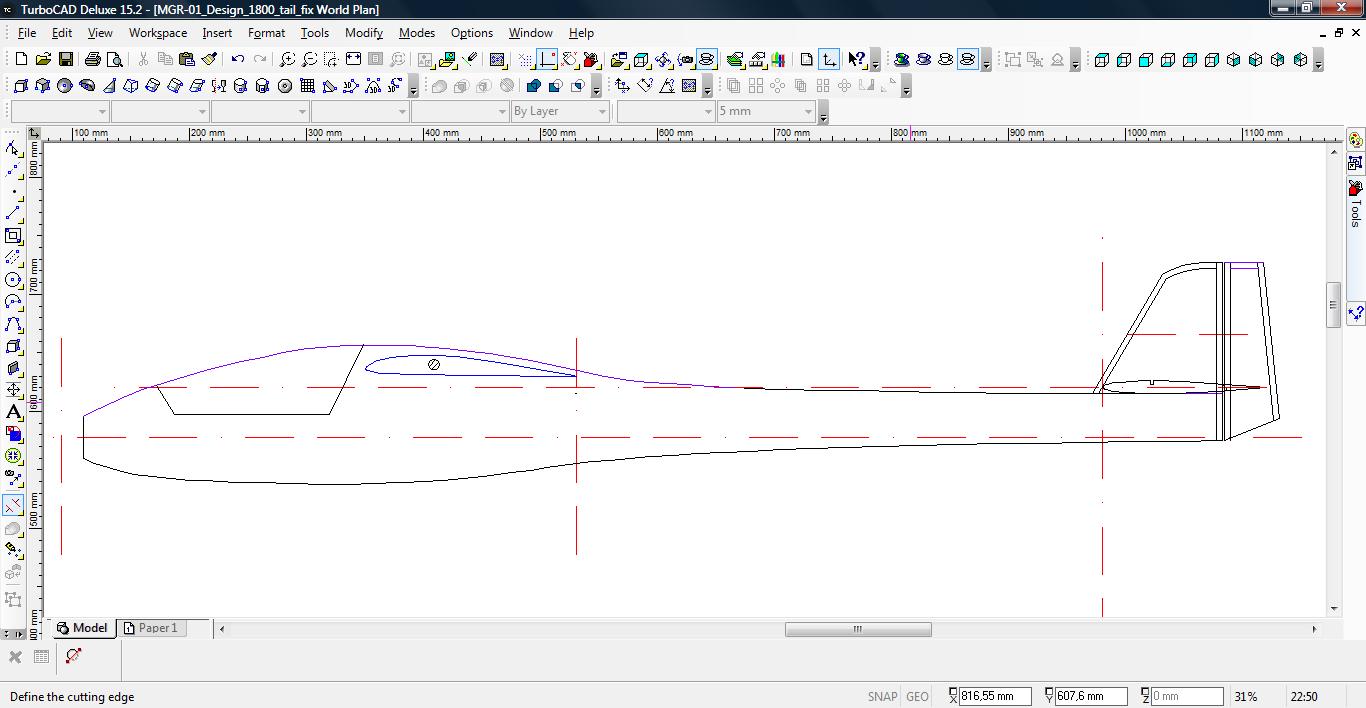The height and width of the screenshot is (708, 1366).
Task: Click the Z coordinate field 0 mm
Action: pos(1187,696)
